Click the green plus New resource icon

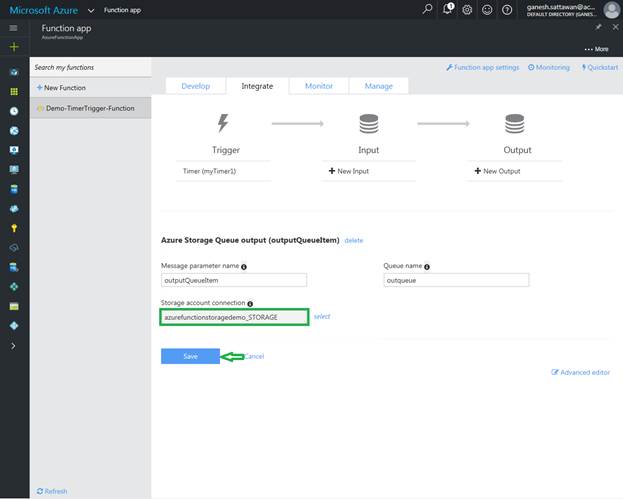(x=14, y=47)
